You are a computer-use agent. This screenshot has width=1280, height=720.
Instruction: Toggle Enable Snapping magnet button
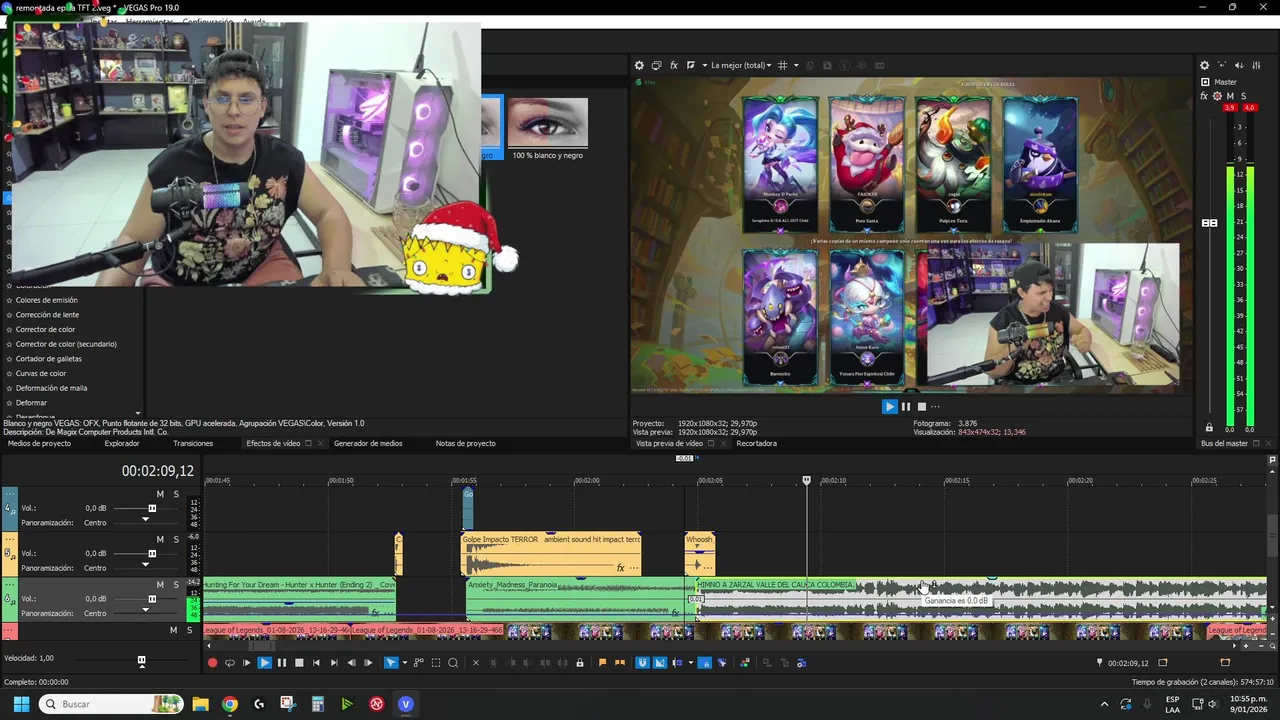point(642,663)
